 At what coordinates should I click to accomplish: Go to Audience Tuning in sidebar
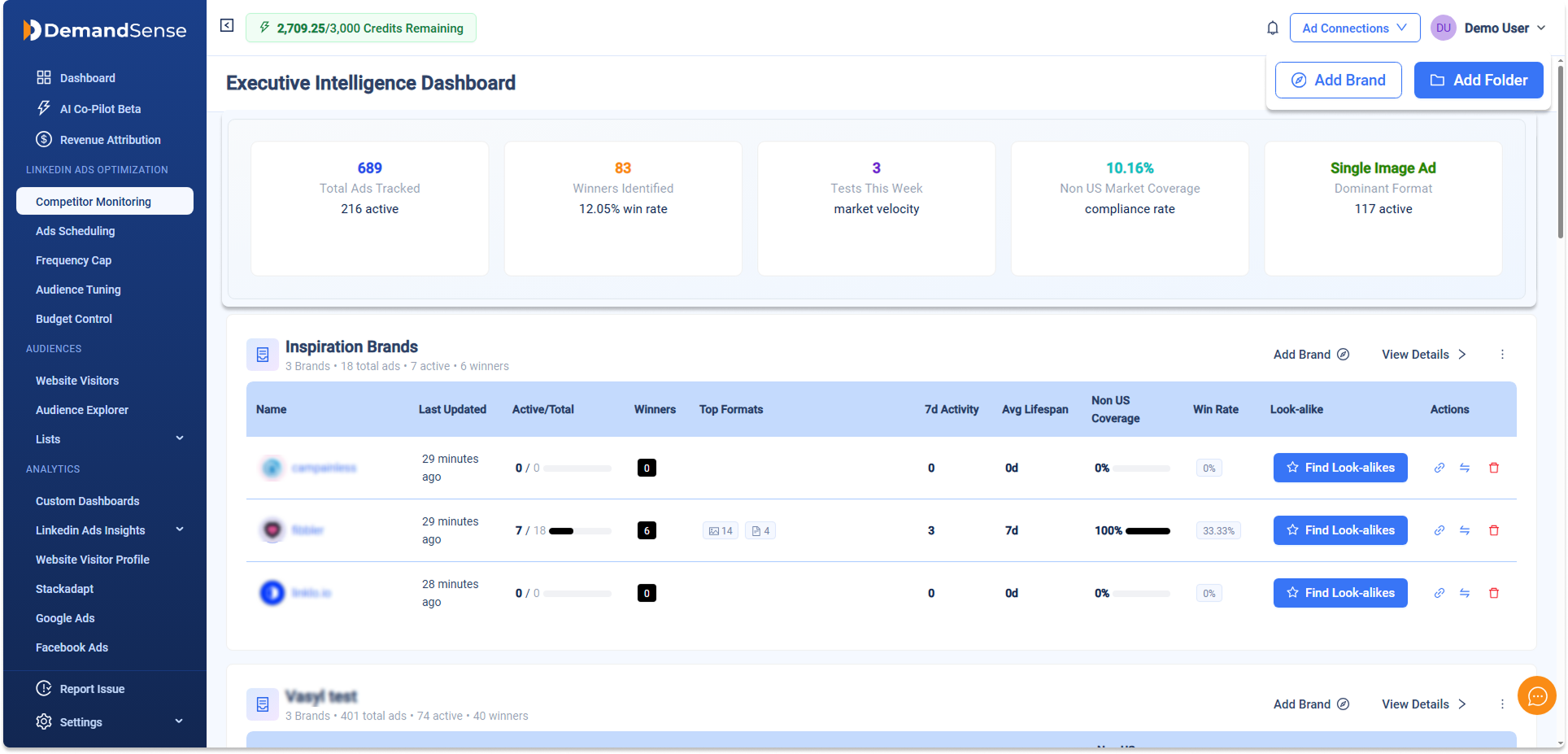[78, 290]
